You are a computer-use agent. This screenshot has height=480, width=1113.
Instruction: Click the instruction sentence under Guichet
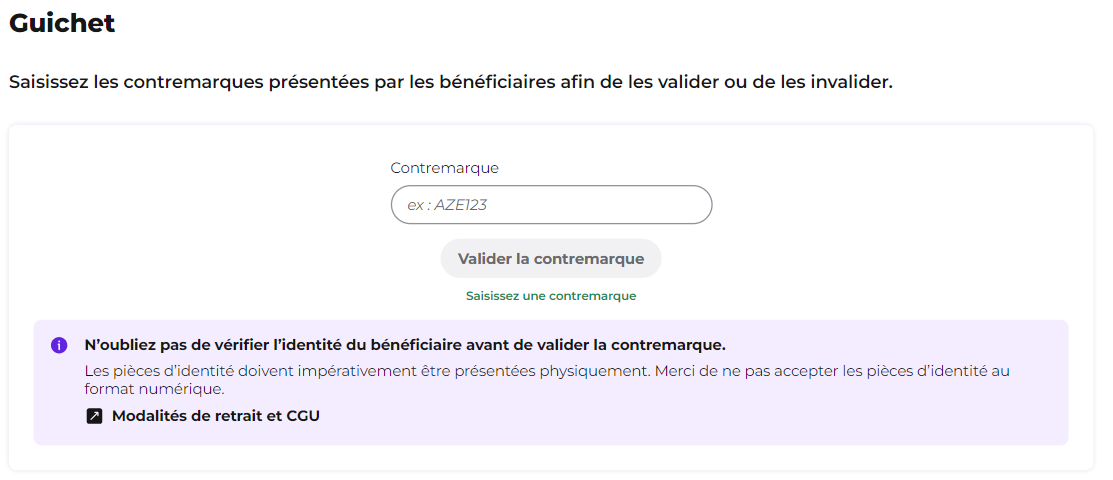[451, 82]
